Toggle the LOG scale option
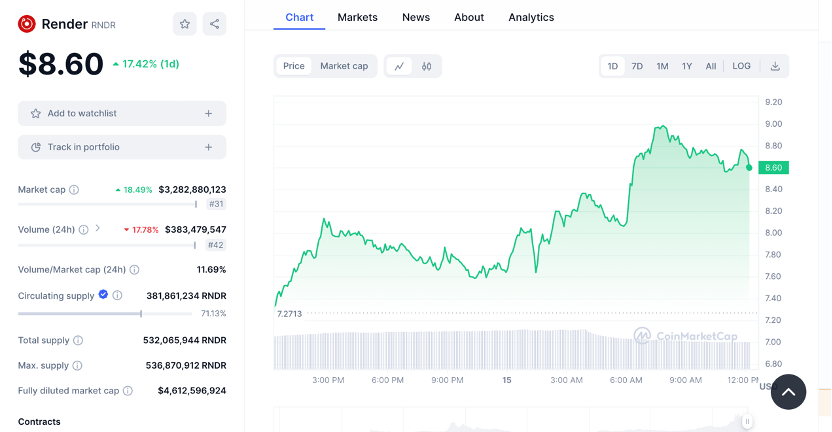The height and width of the screenshot is (432, 832). (x=741, y=66)
